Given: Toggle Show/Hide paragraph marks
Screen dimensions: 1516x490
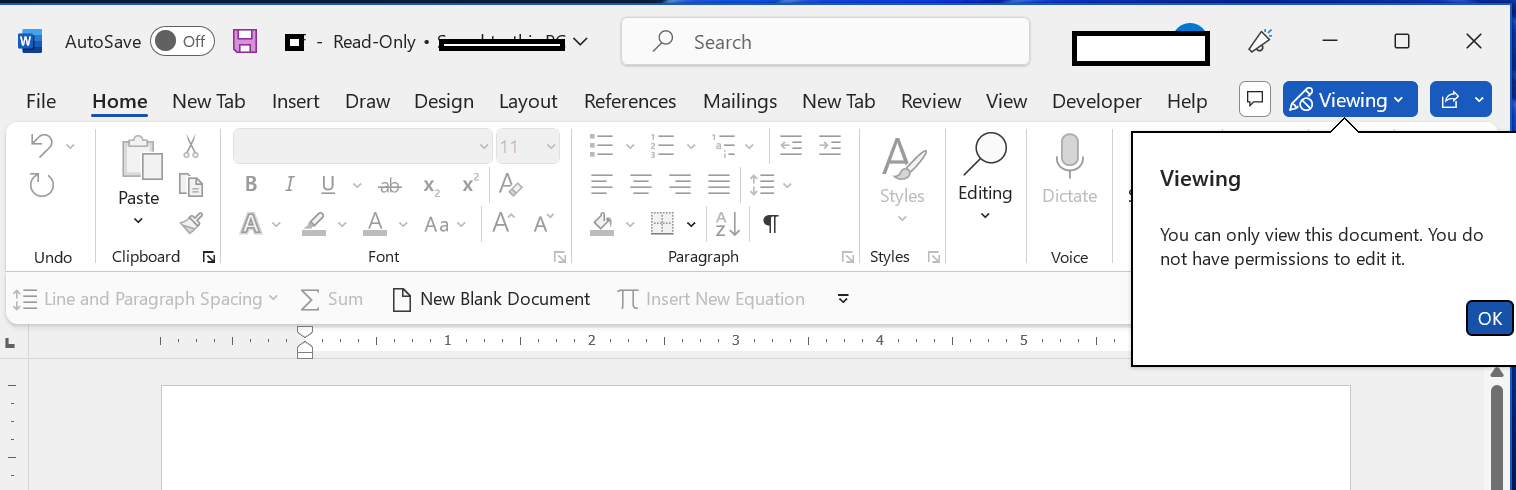Looking at the screenshot, I should [x=770, y=223].
